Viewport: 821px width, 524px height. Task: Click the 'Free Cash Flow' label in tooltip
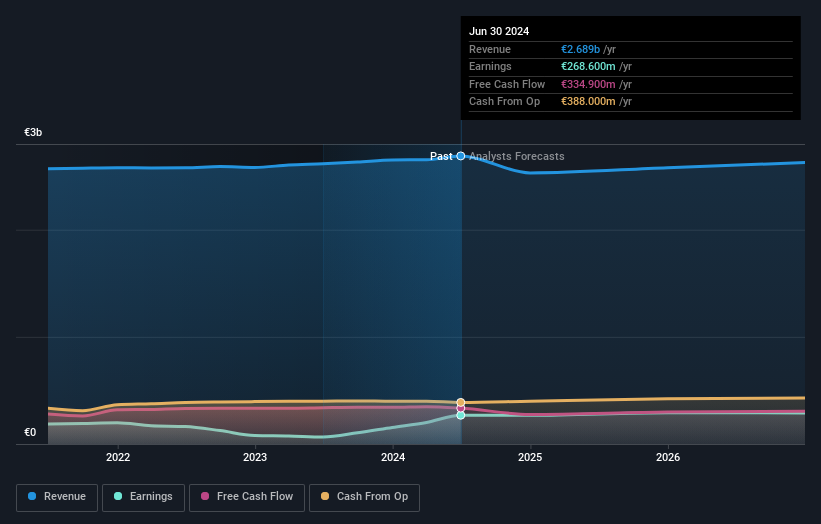(x=507, y=84)
